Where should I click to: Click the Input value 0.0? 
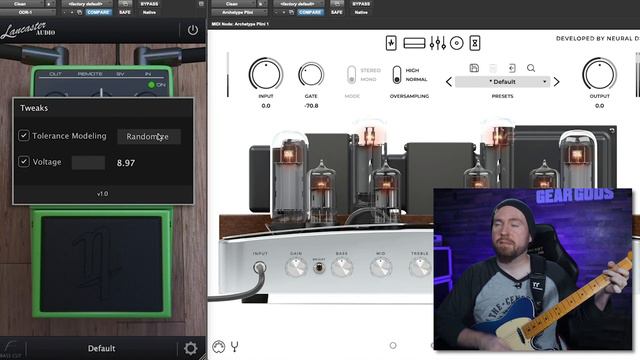266,106
